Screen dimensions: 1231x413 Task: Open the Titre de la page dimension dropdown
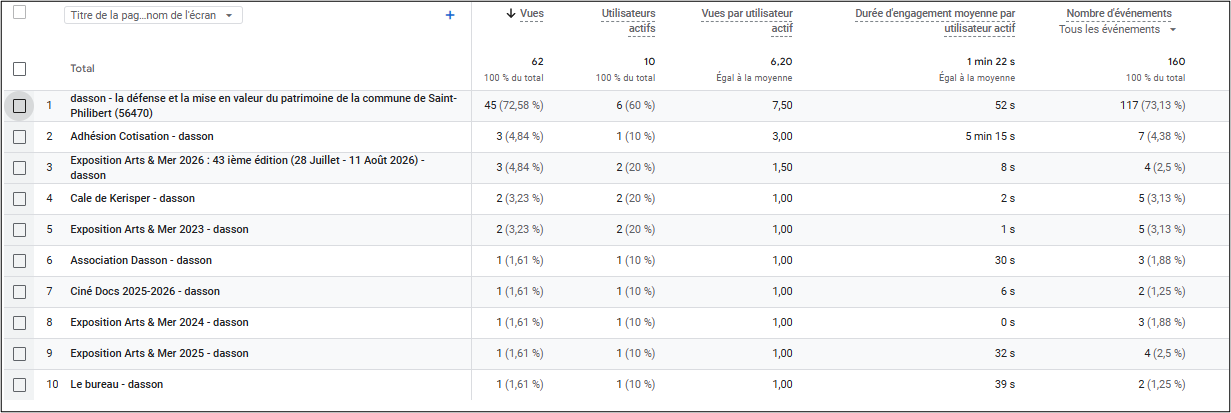153,16
